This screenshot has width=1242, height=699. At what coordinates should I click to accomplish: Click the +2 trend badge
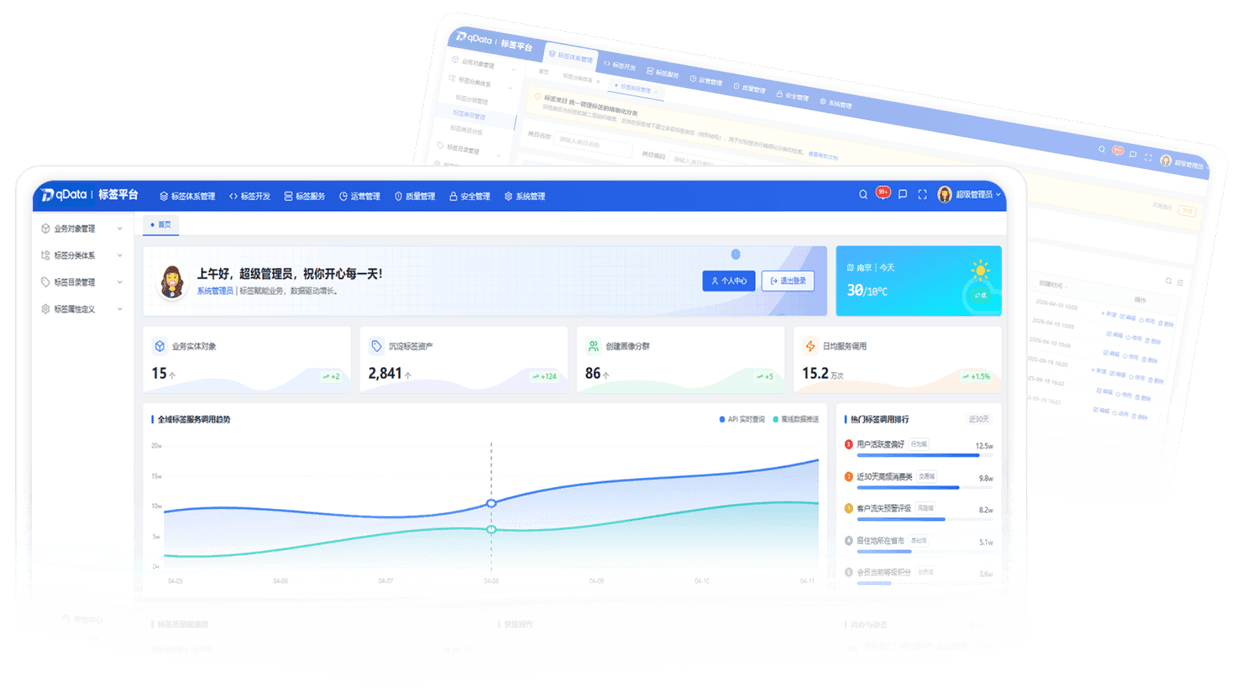click(x=331, y=377)
